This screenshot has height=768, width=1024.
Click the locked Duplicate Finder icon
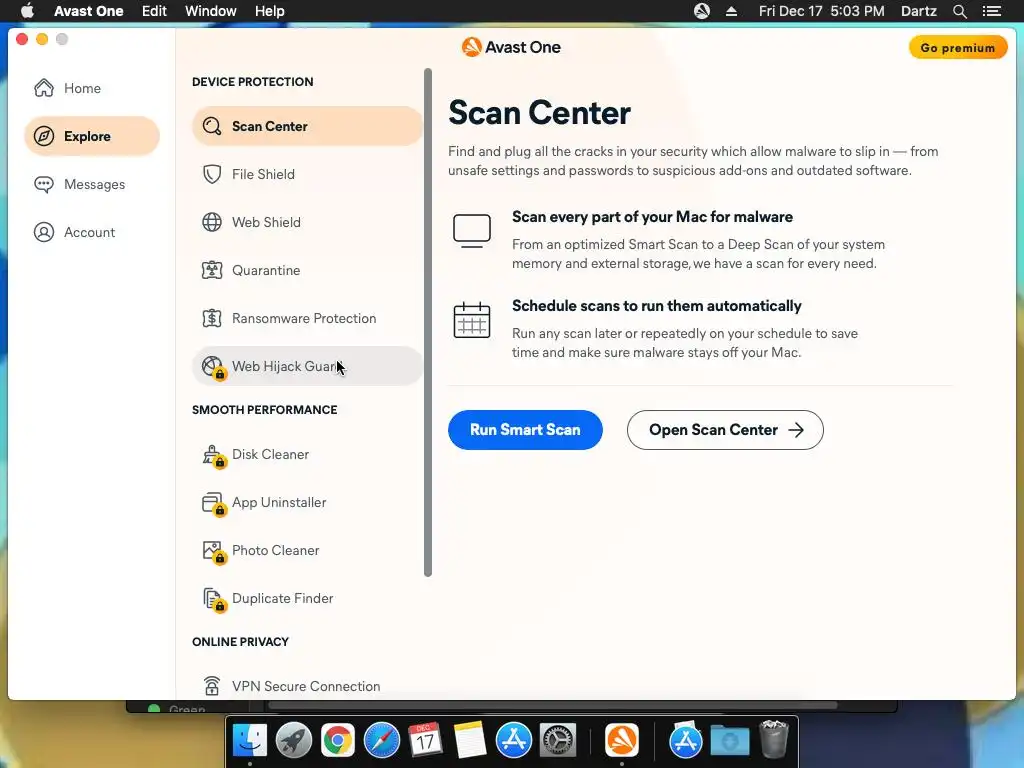click(x=213, y=600)
